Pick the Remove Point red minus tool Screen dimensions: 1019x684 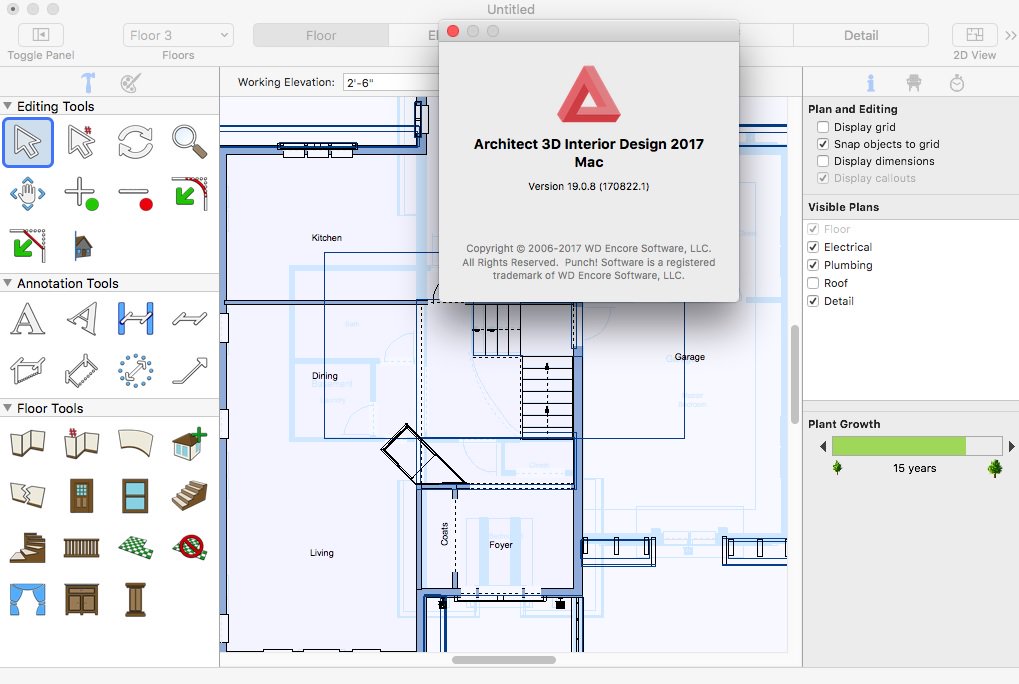[135, 197]
